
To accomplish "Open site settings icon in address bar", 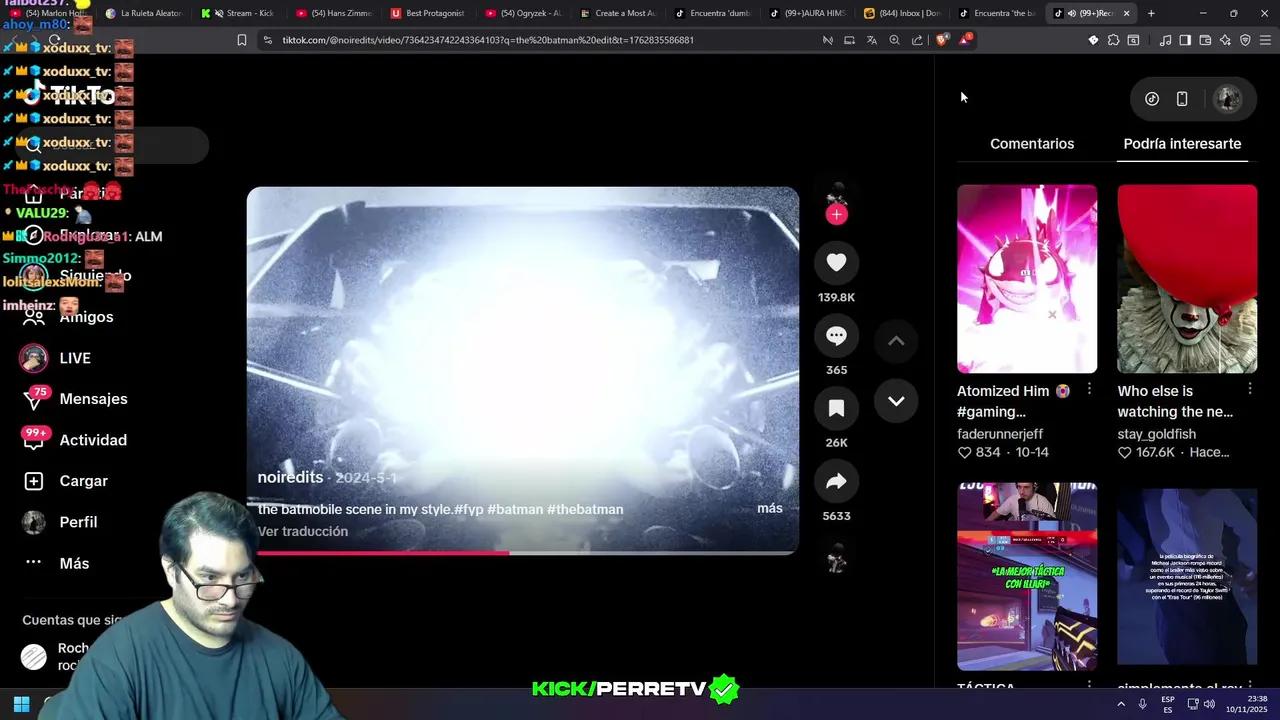I will click(x=267, y=40).
